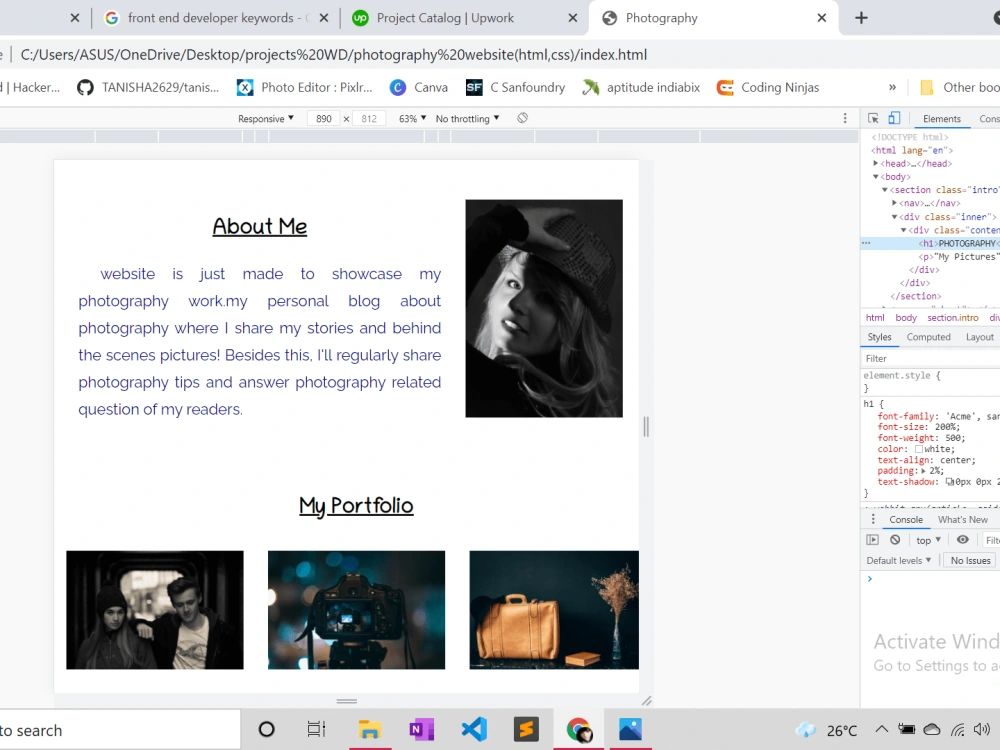Screen dimensions: 1000x750
Task: Click the My Portfolio heading
Action: [356, 506]
